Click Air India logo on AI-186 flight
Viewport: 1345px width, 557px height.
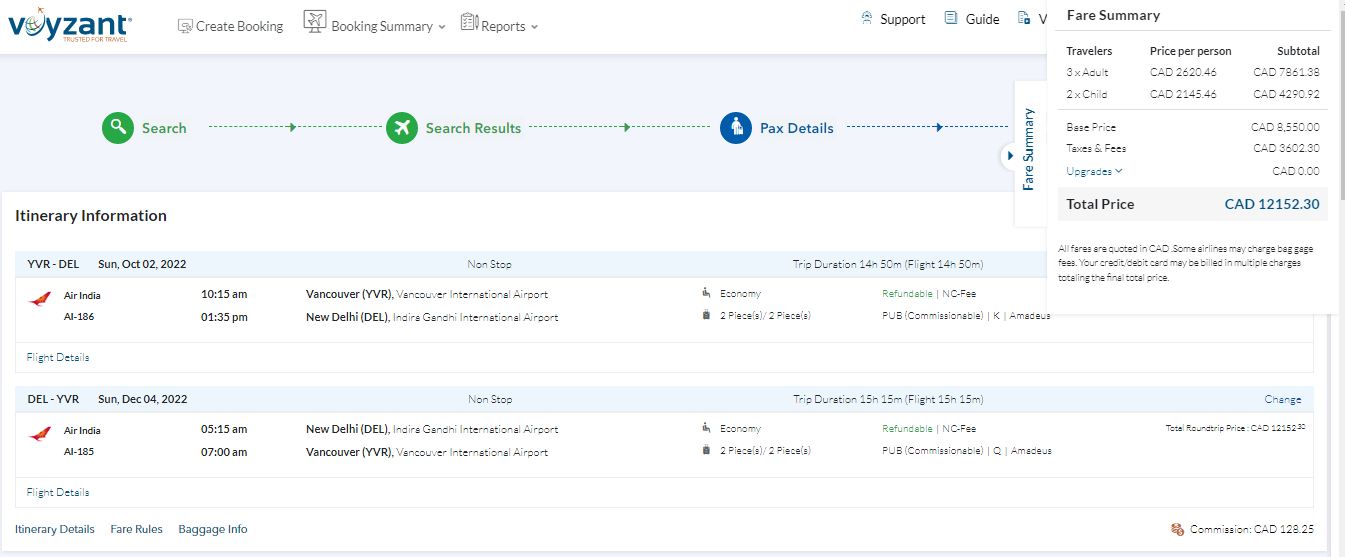41,300
